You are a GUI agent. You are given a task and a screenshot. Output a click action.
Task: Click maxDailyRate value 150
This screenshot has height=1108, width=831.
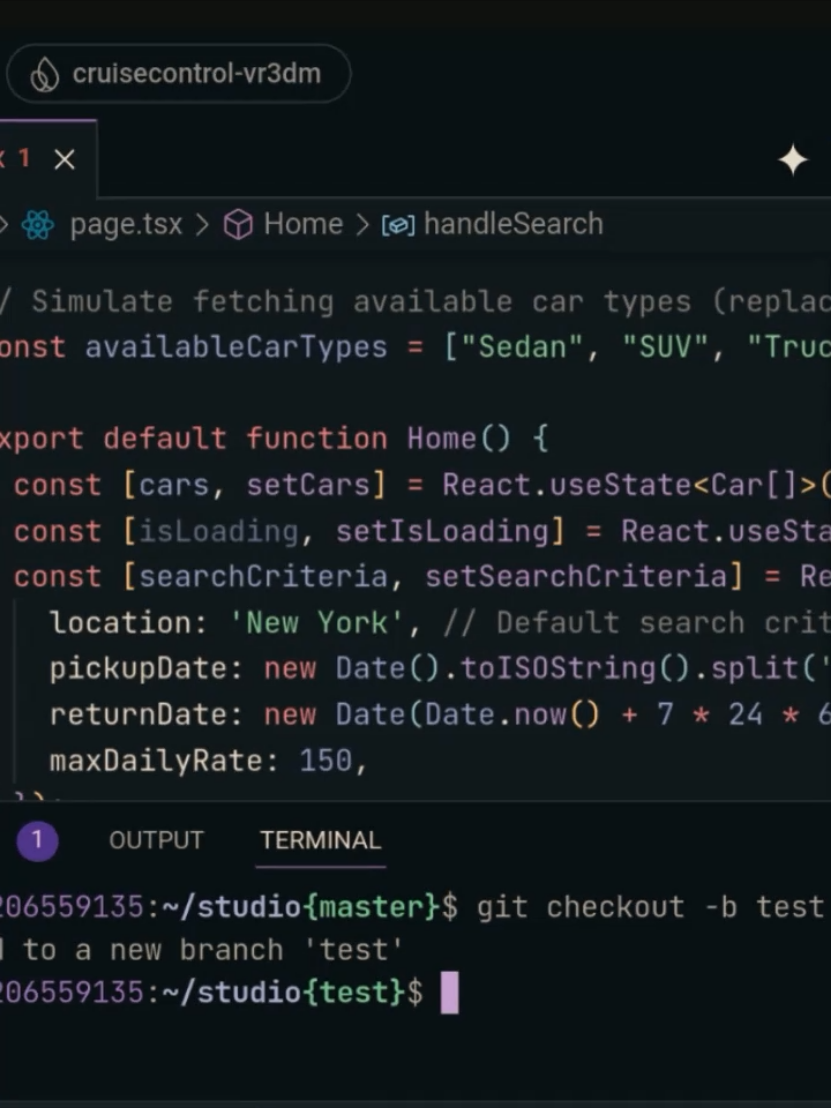(325, 761)
